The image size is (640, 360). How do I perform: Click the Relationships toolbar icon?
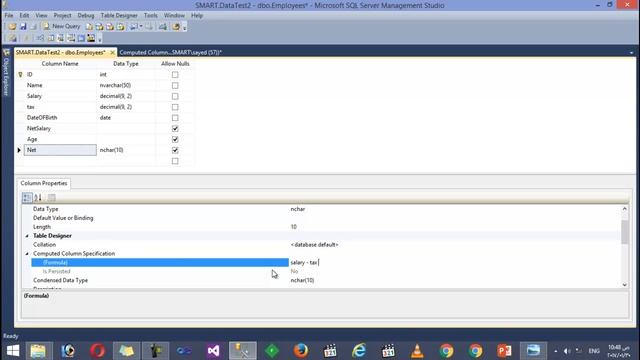(40, 38)
